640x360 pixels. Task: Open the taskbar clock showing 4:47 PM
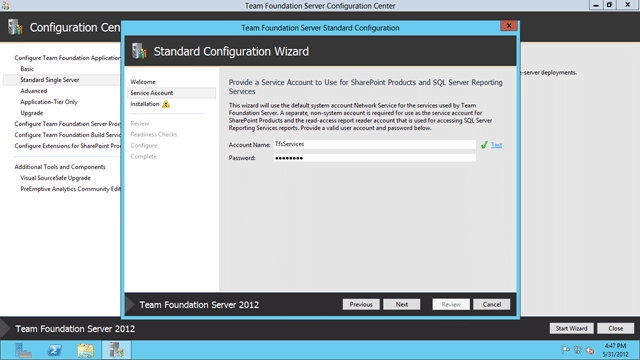(x=616, y=350)
